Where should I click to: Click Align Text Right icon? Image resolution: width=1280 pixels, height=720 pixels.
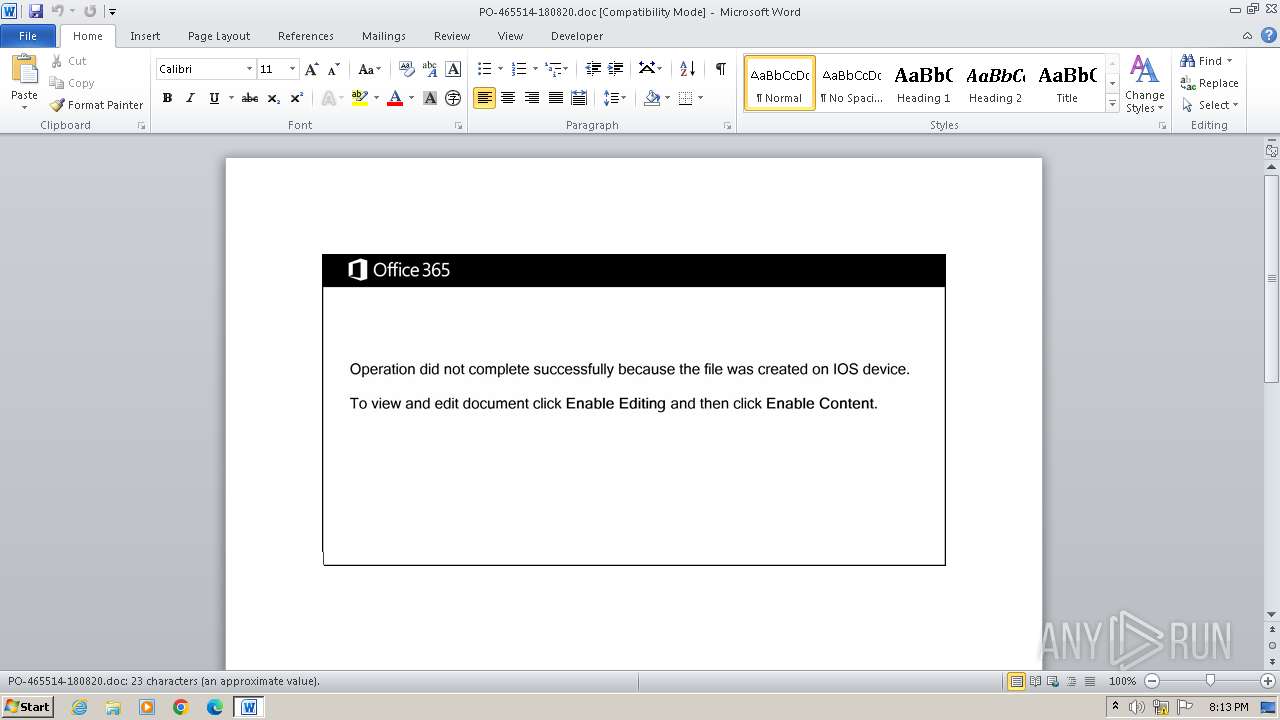532,98
